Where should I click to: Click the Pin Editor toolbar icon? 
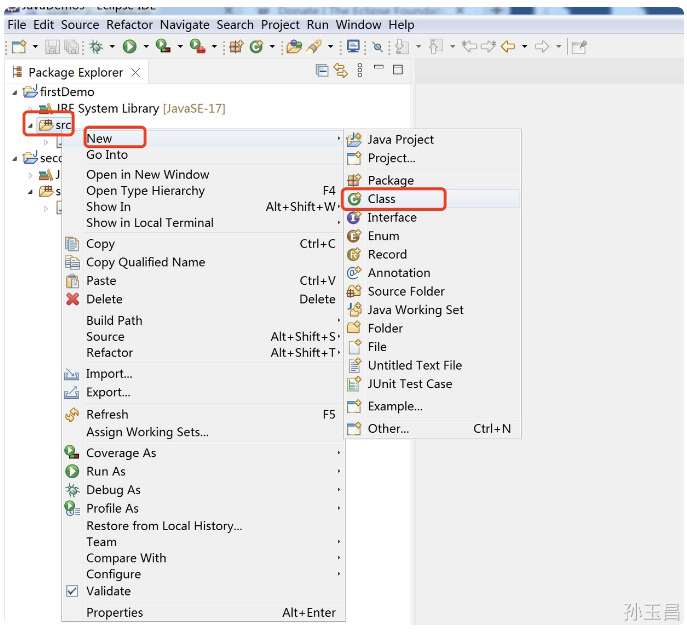click(x=579, y=46)
